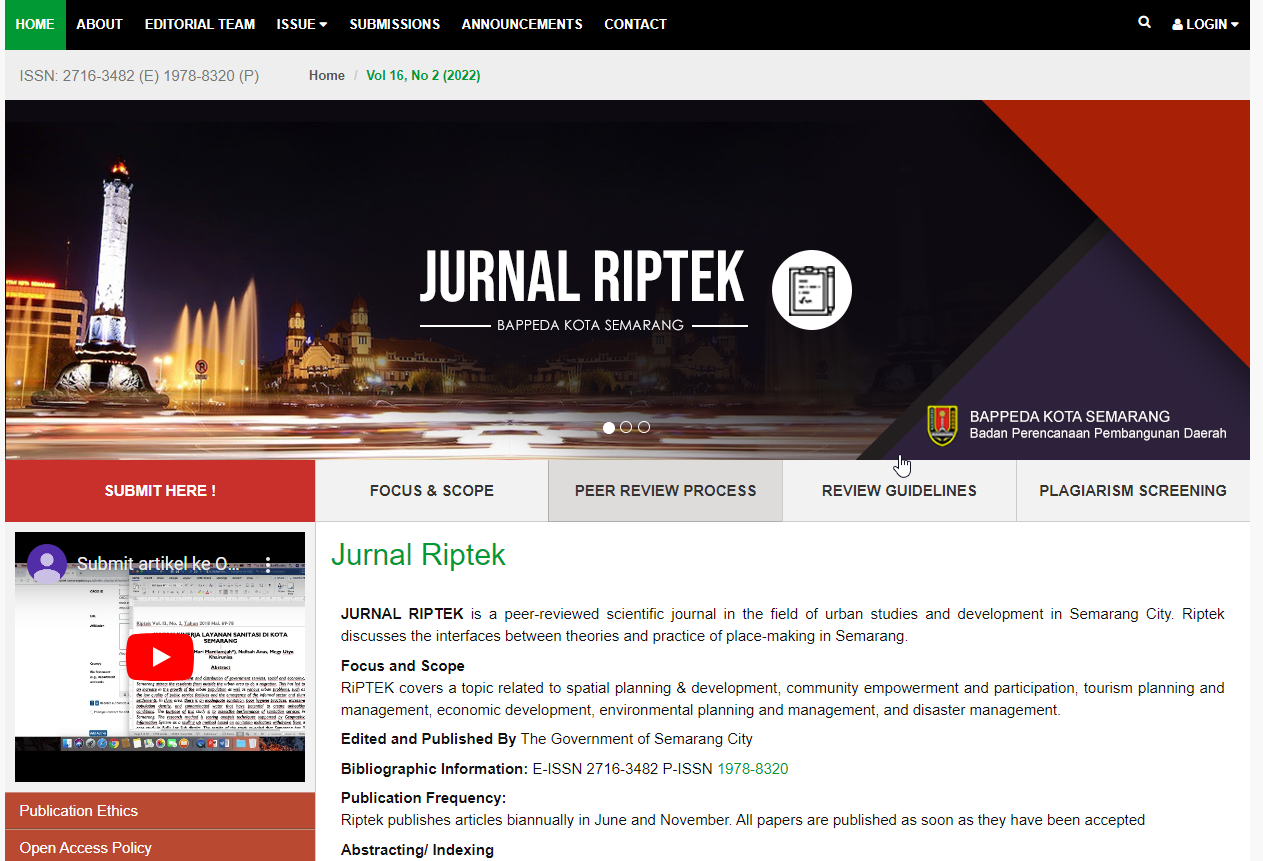The image size is (1263, 861).
Task: Select the first carousel slide dot
Action: pyautogui.click(x=609, y=427)
